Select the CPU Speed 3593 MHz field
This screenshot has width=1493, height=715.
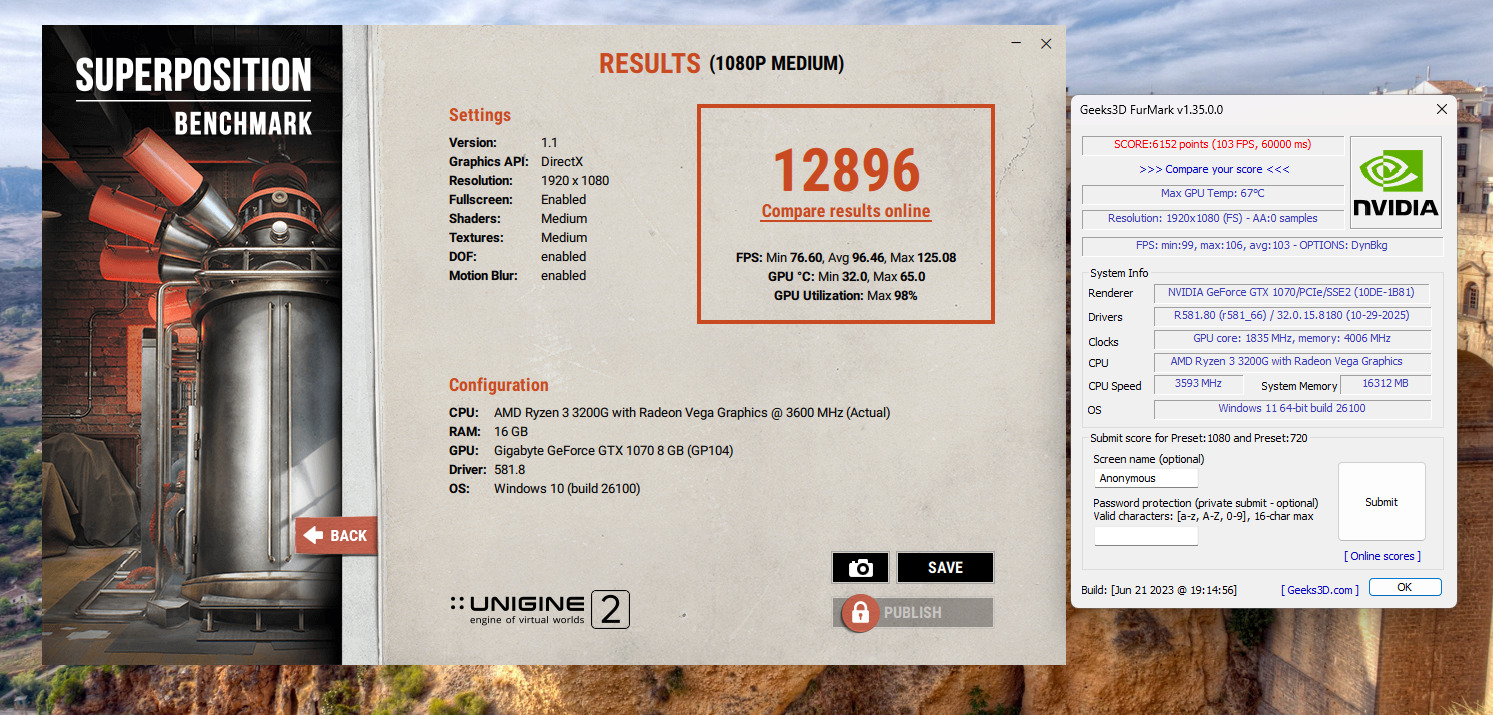pos(1198,384)
